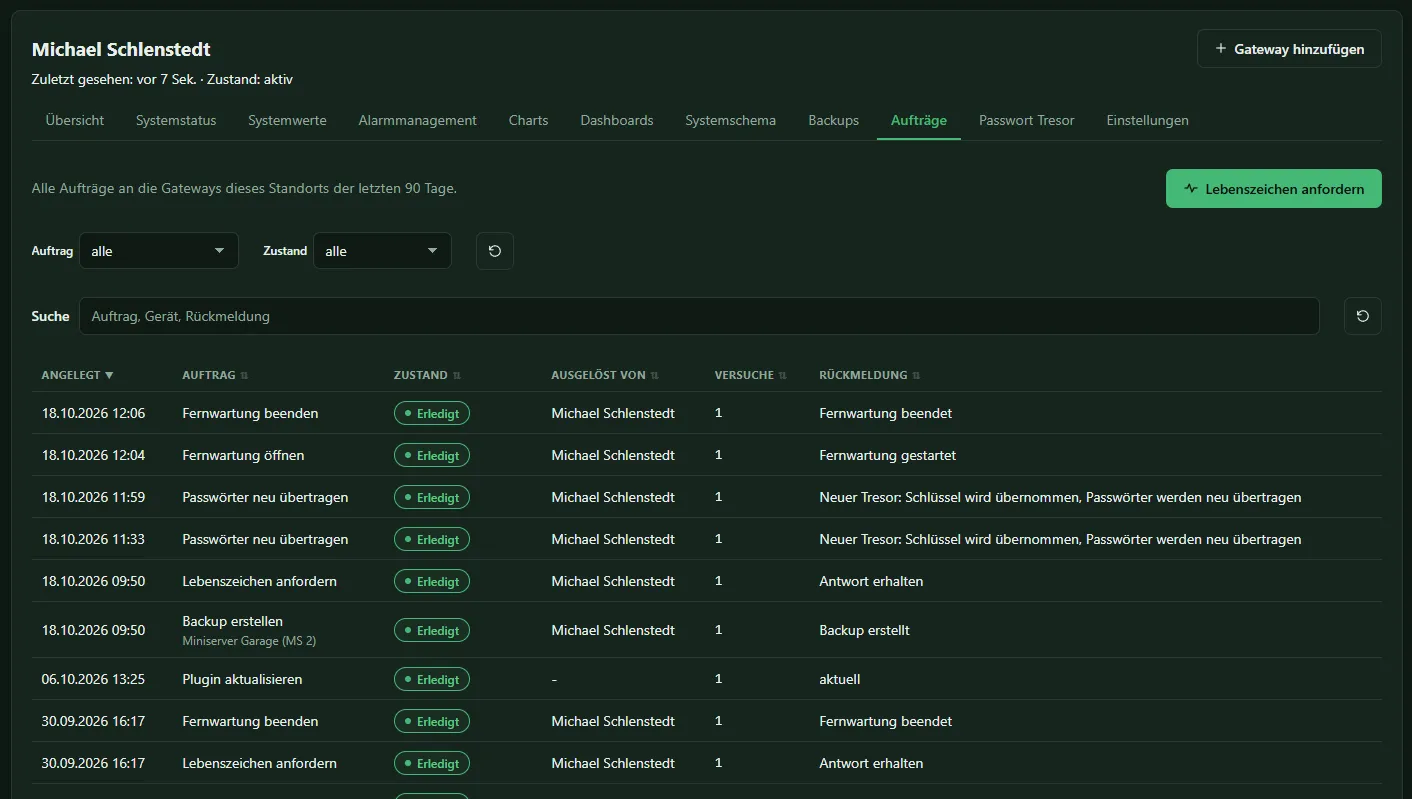Image resolution: width=1412 pixels, height=799 pixels.
Task: Show the Systemschema tab
Action: (x=730, y=120)
